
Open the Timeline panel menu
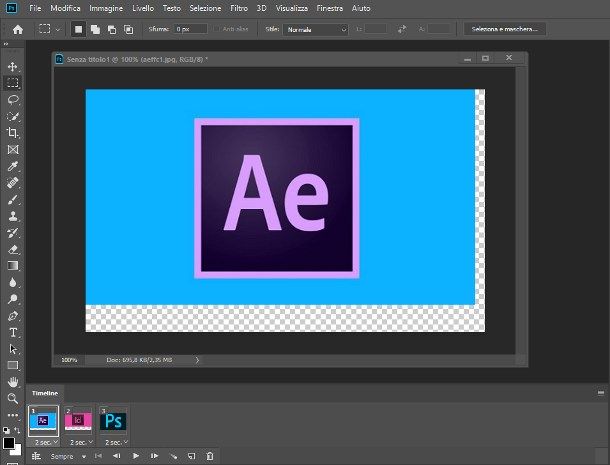(x=601, y=393)
